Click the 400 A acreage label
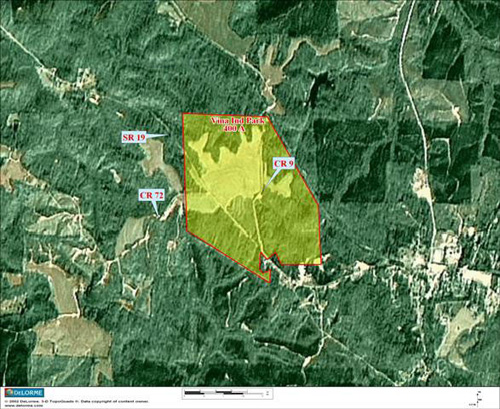500x409 pixels. pos(235,129)
